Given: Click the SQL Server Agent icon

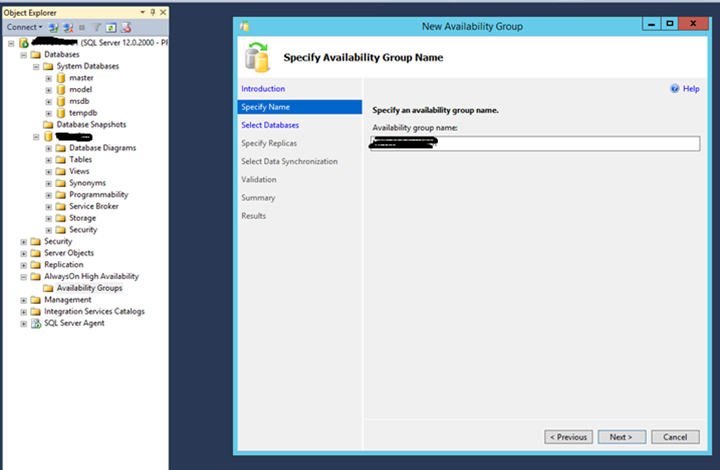Looking at the screenshot, I should 37,323.
